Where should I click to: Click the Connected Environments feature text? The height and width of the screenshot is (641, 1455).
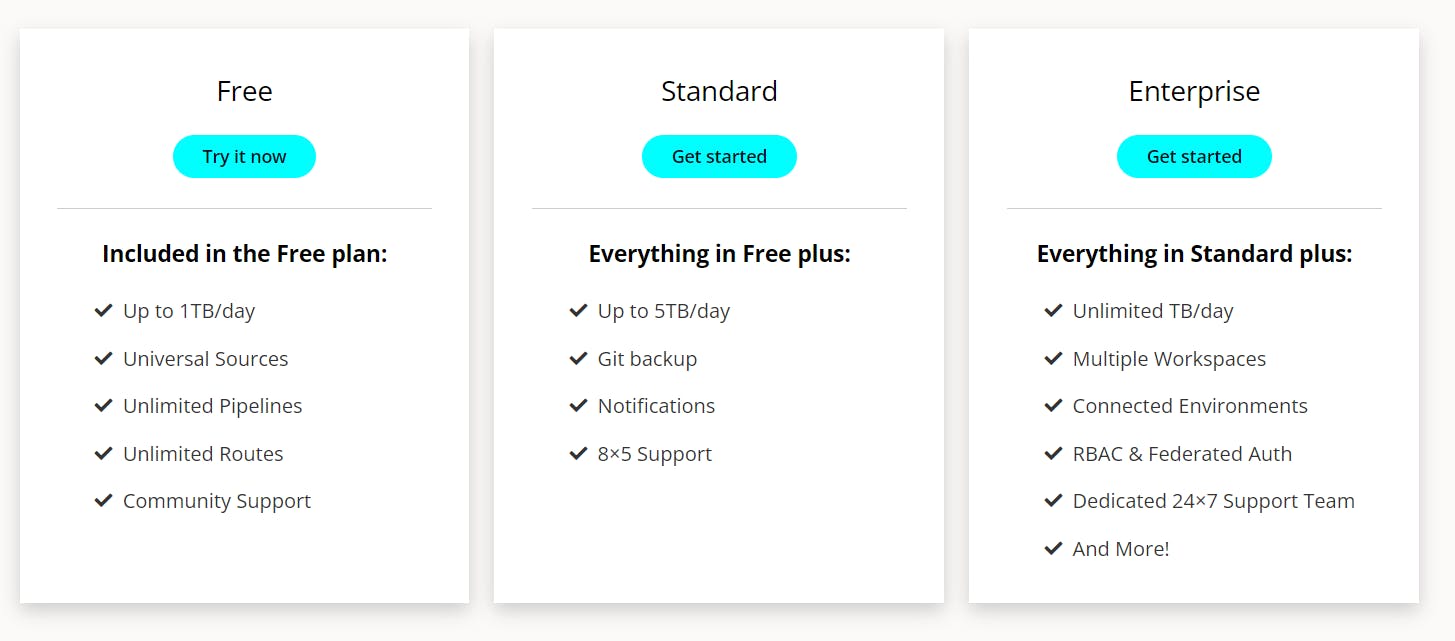(1190, 406)
